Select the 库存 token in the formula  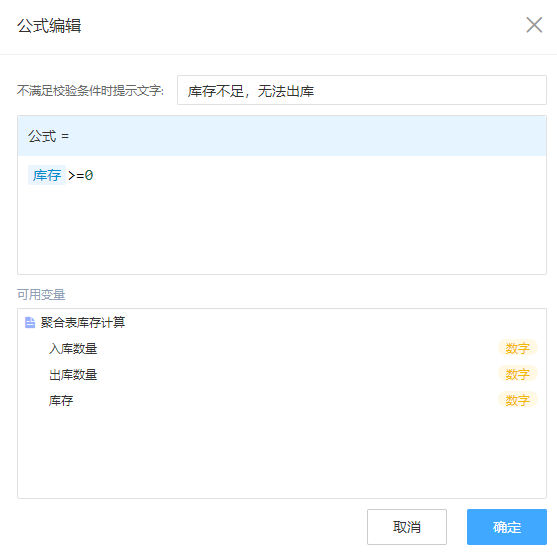tap(47, 175)
